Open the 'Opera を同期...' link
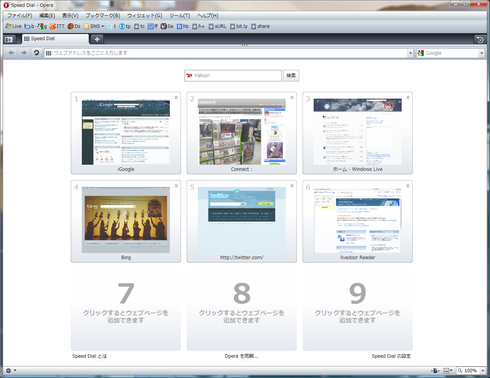The width and height of the screenshot is (490, 378). point(241,356)
